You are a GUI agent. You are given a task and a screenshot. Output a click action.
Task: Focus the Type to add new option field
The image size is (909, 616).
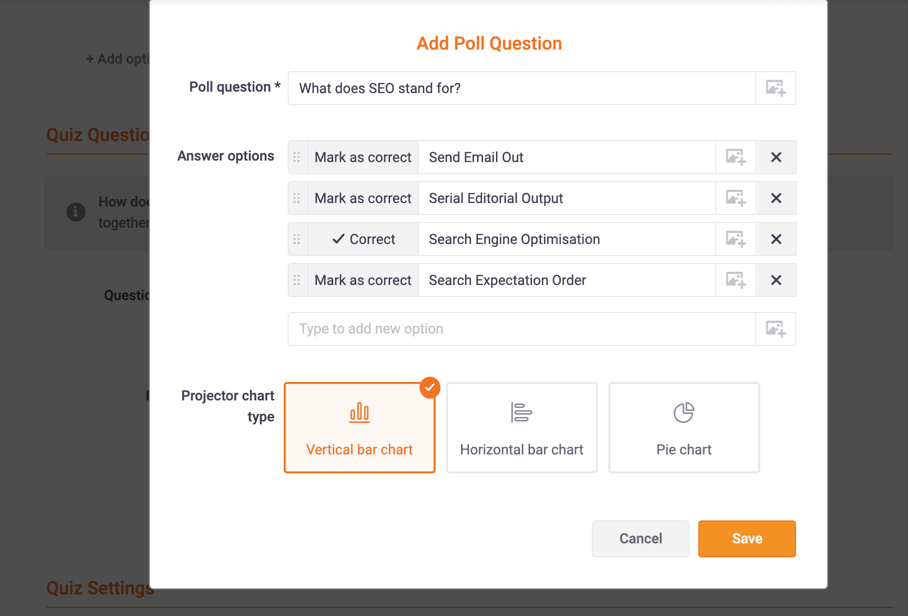(521, 329)
